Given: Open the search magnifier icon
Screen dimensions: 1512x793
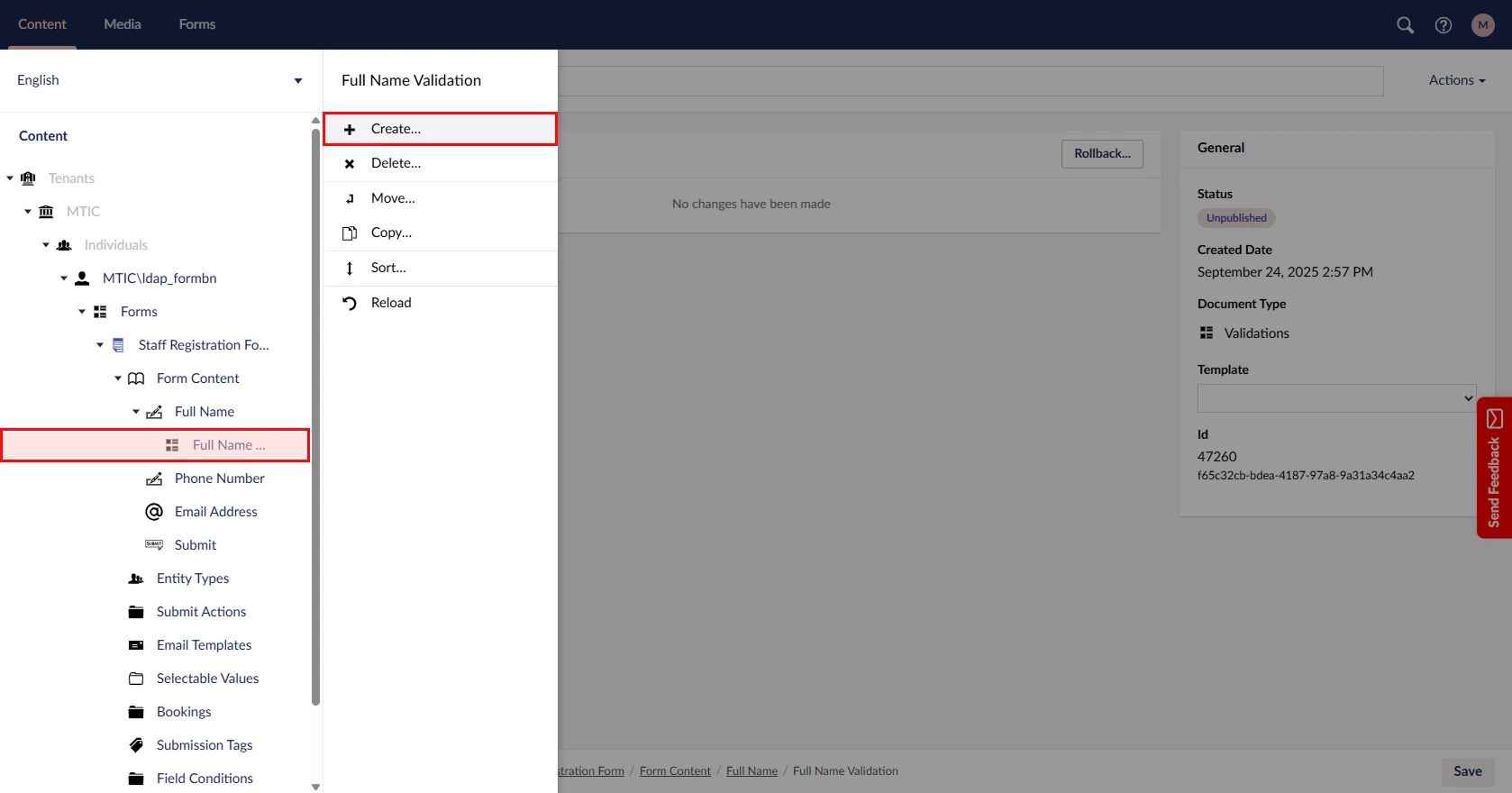Looking at the screenshot, I should 1405,25.
